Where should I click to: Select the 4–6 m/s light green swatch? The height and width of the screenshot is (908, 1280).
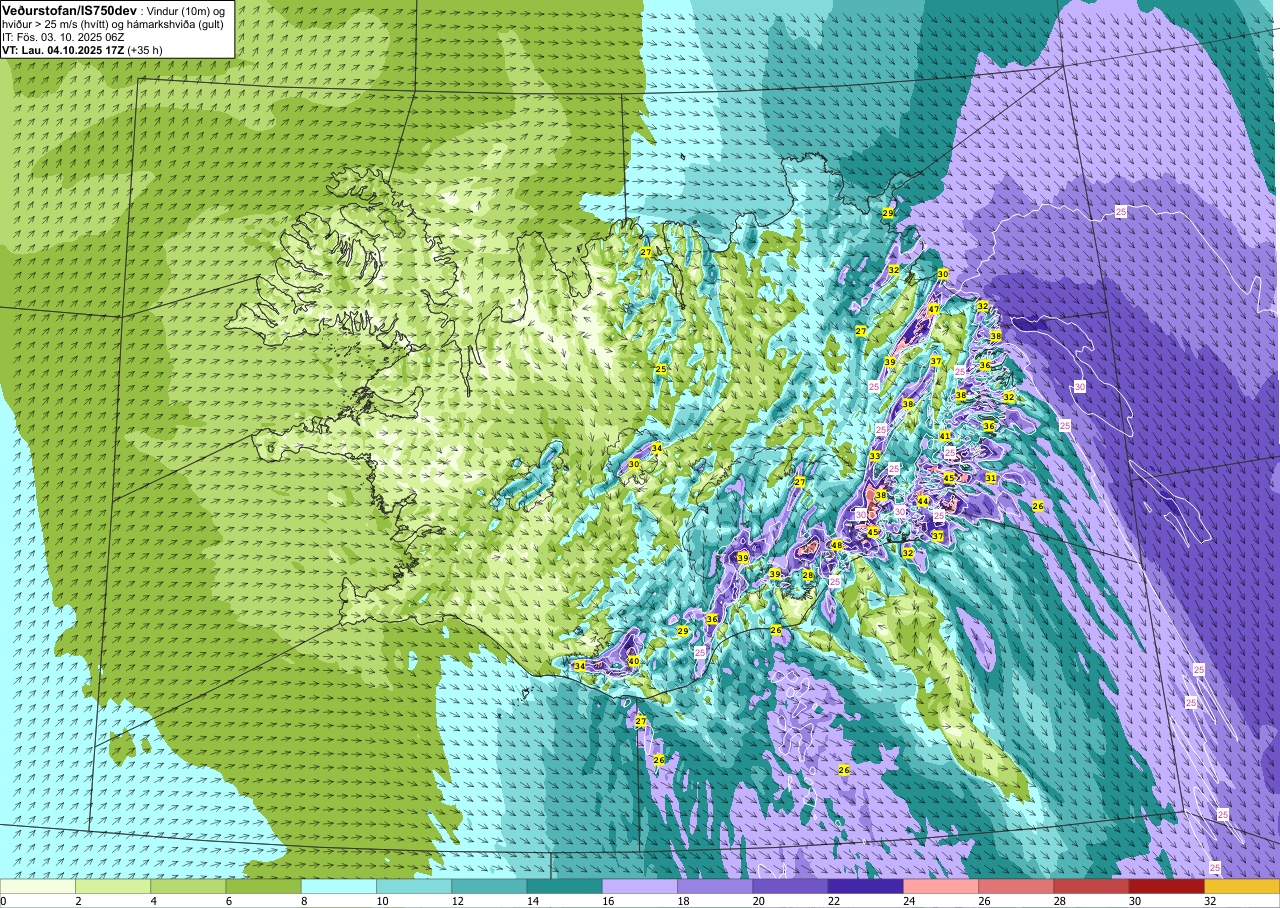[x=188, y=886]
